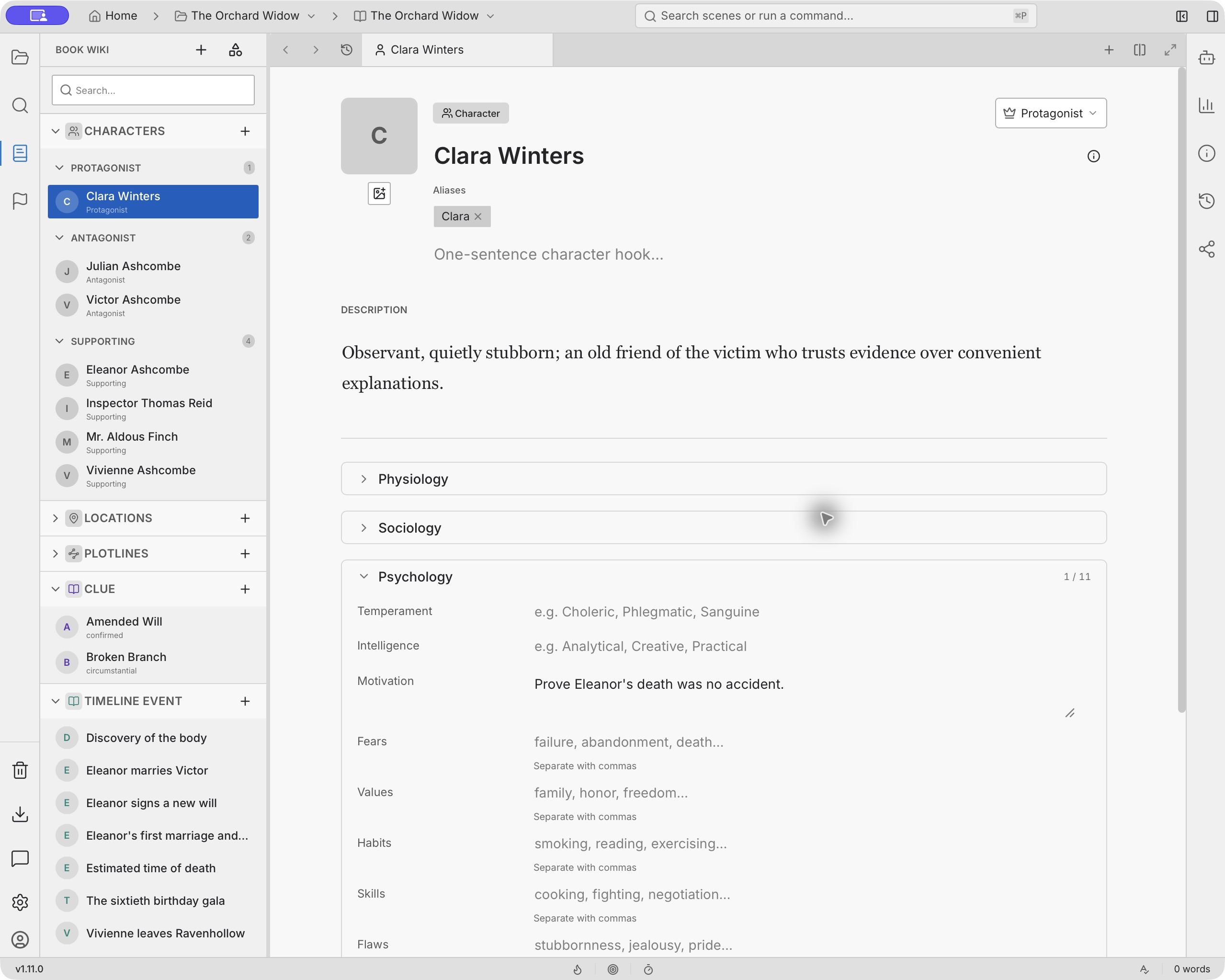The width and height of the screenshot is (1225, 980).
Task: Add a new character with plus button
Action: click(245, 131)
